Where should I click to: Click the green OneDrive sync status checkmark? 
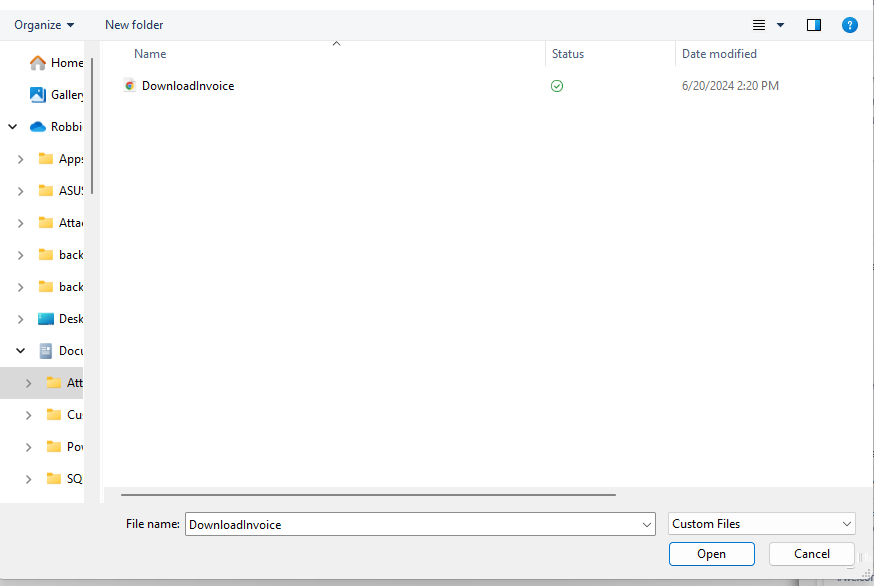click(x=557, y=86)
